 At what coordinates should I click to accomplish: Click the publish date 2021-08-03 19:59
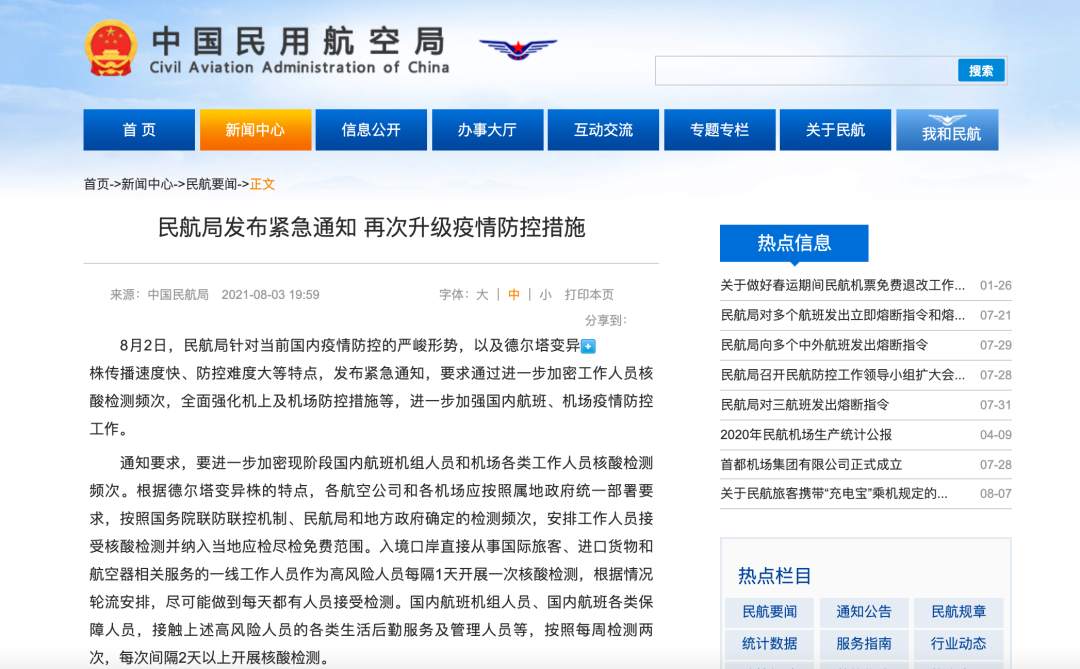click(x=270, y=295)
